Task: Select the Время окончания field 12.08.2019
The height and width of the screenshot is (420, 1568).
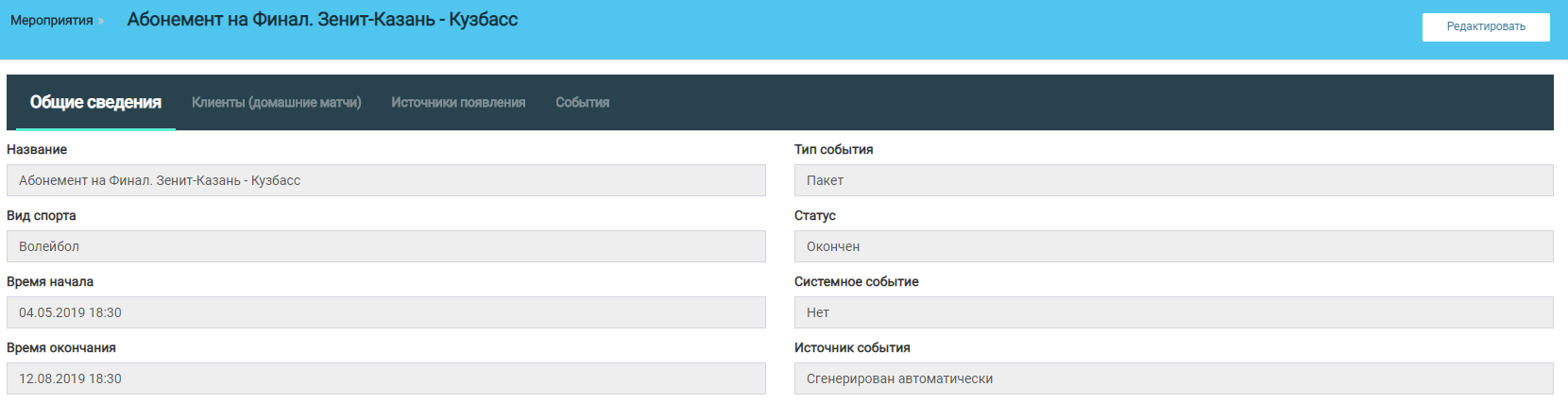Action: pos(385,378)
